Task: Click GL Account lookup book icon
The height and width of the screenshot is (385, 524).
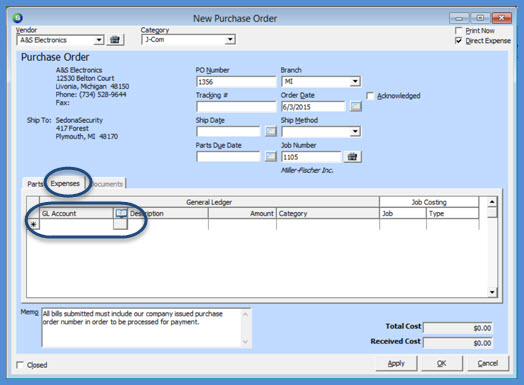Action: [x=120, y=213]
